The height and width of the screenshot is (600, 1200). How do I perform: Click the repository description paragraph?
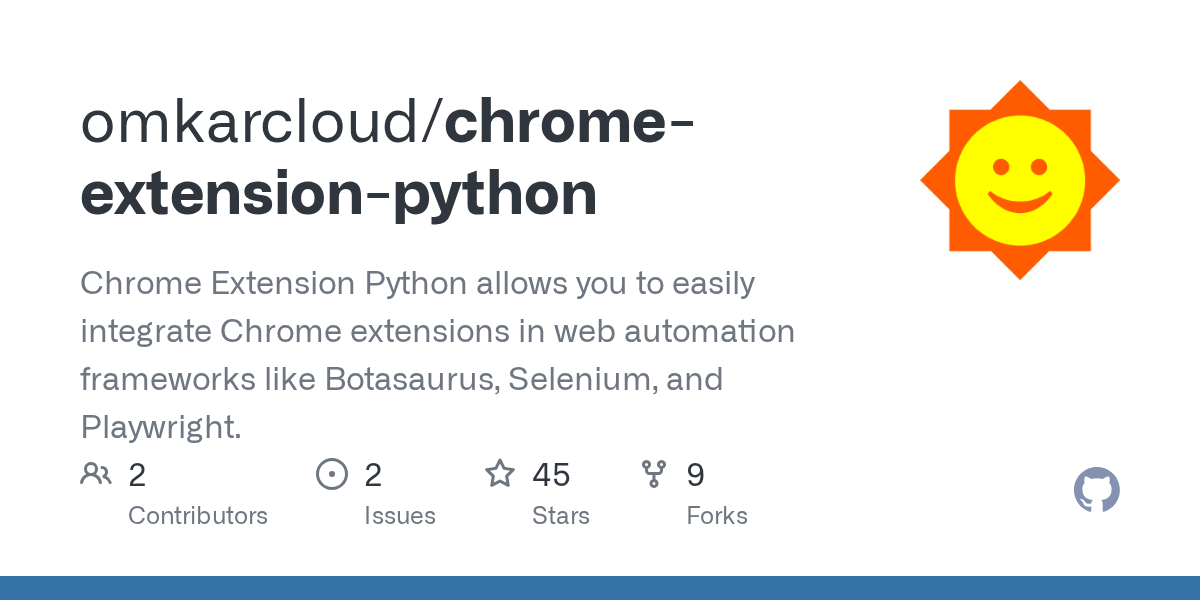437,355
